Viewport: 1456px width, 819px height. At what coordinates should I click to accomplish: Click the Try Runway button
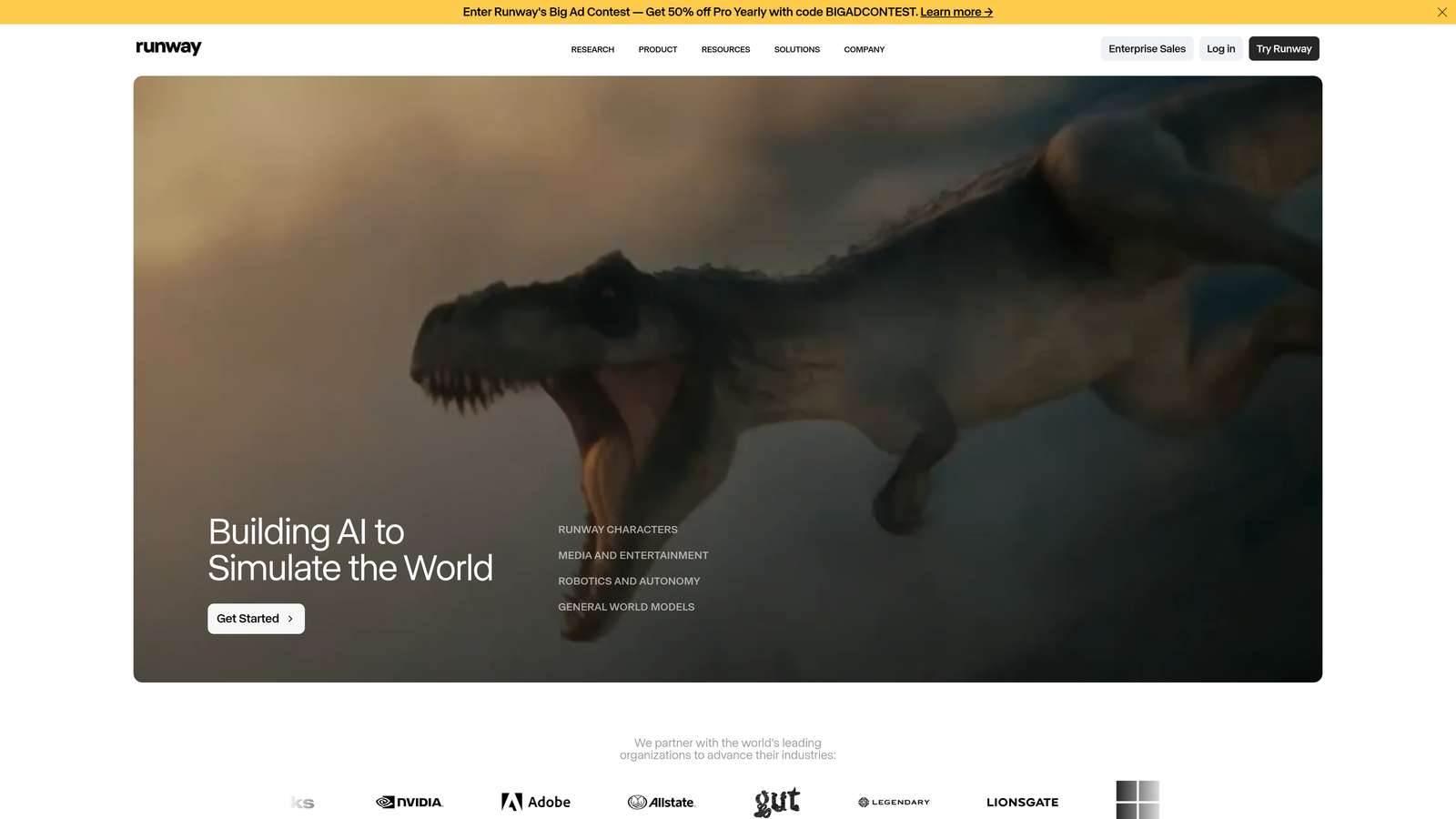click(x=1283, y=48)
